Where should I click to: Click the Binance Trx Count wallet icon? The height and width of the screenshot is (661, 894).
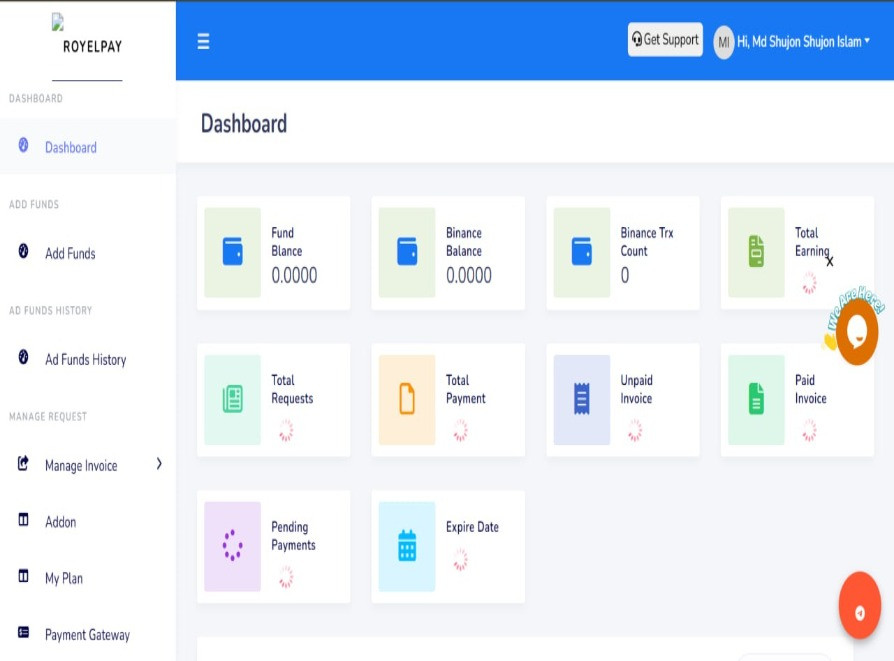(x=582, y=252)
